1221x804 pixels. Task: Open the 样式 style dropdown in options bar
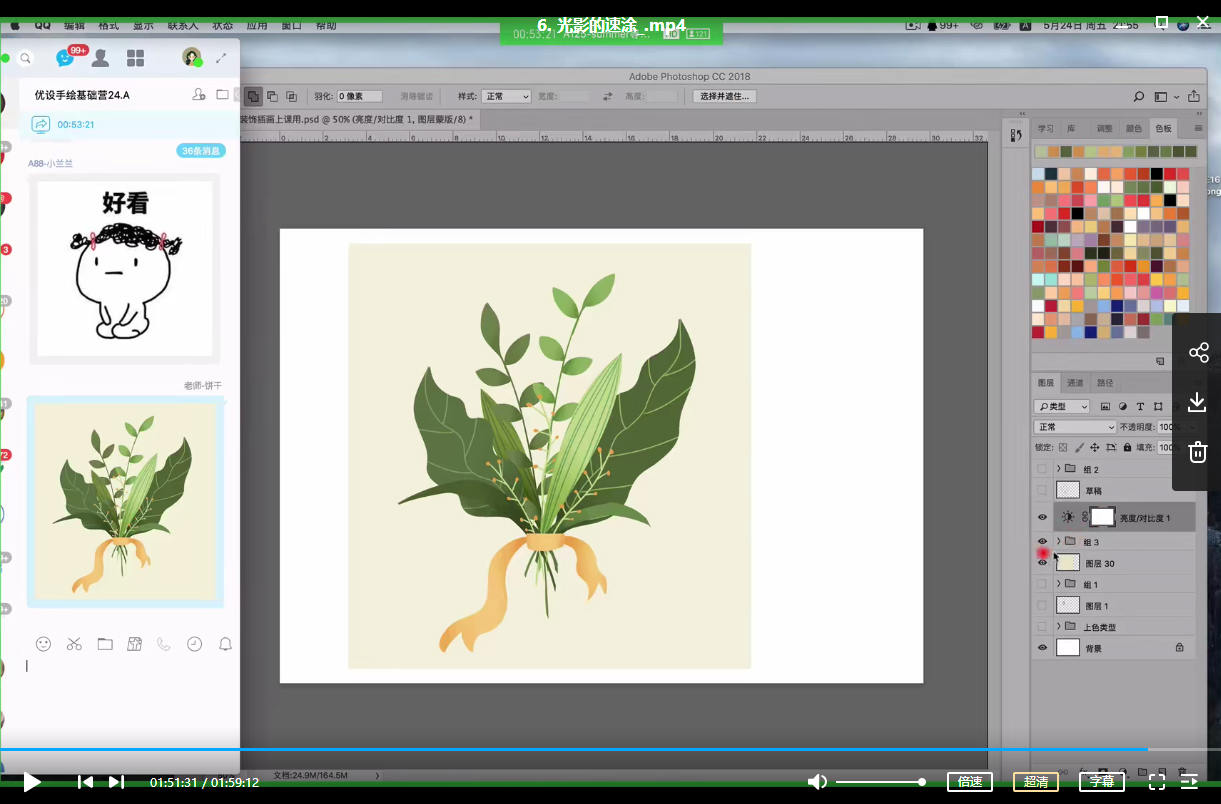(506, 96)
